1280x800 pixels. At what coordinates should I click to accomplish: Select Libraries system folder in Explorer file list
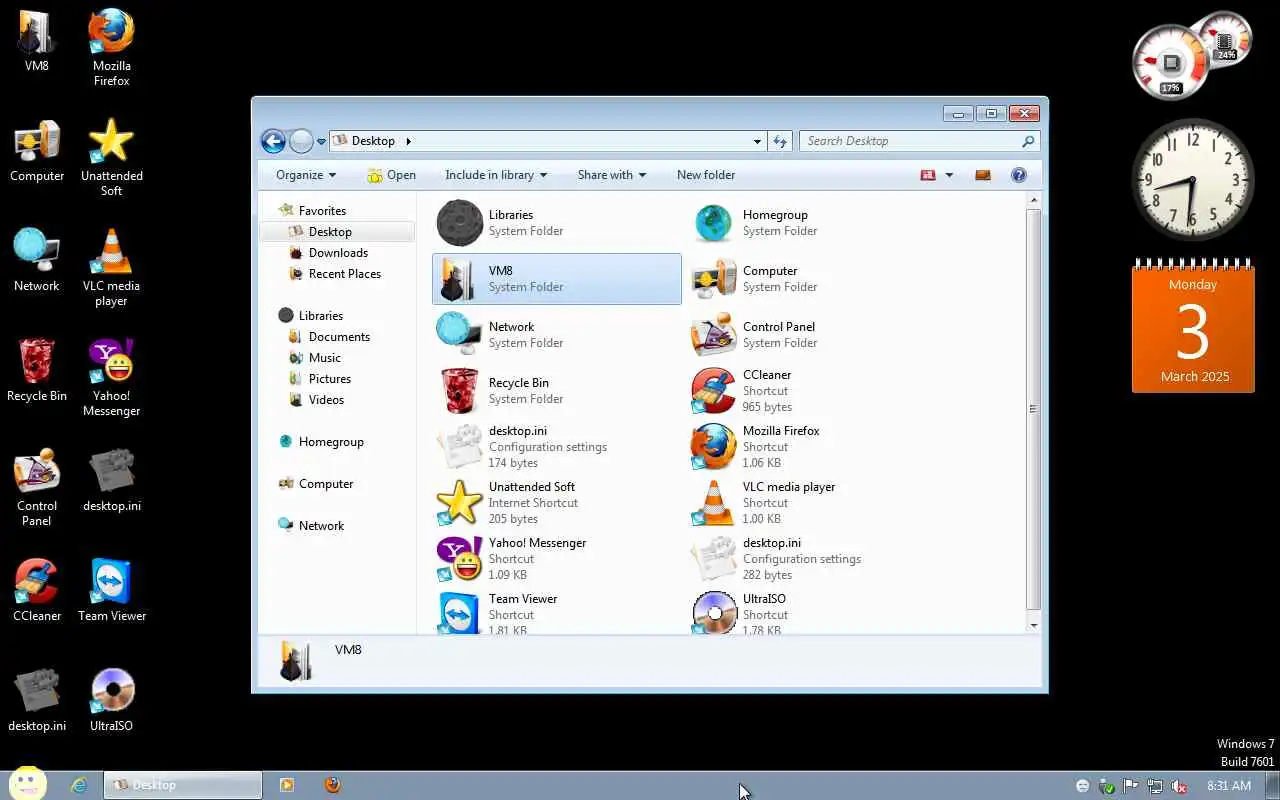point(556,223)
